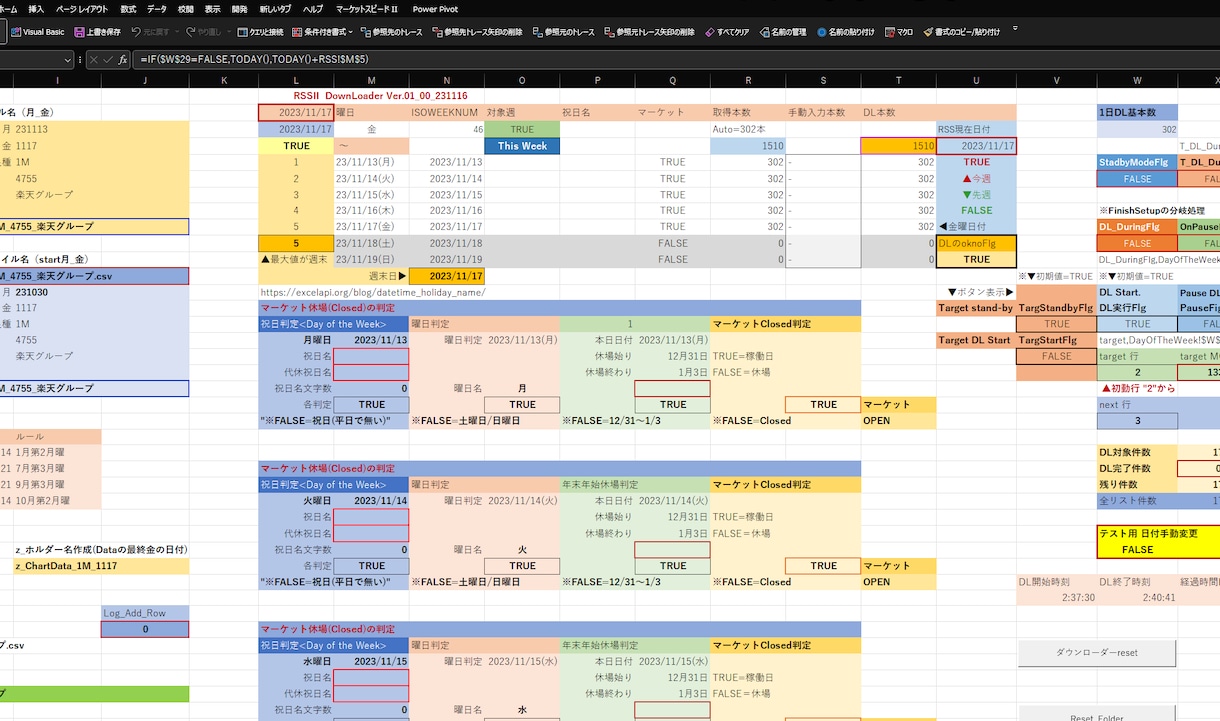1220x721 pixels.
Task: Open the Visual Basic editor
Action: 37,32
